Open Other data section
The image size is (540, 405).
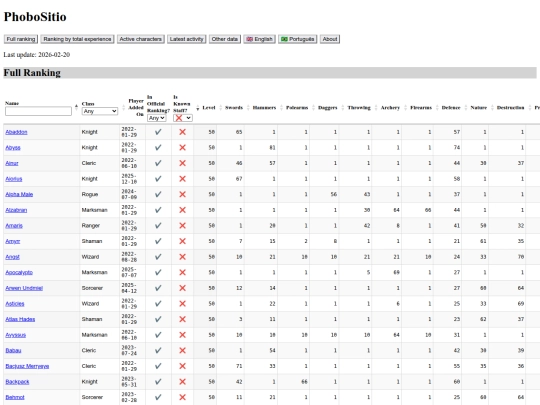(x=225, y=39)
